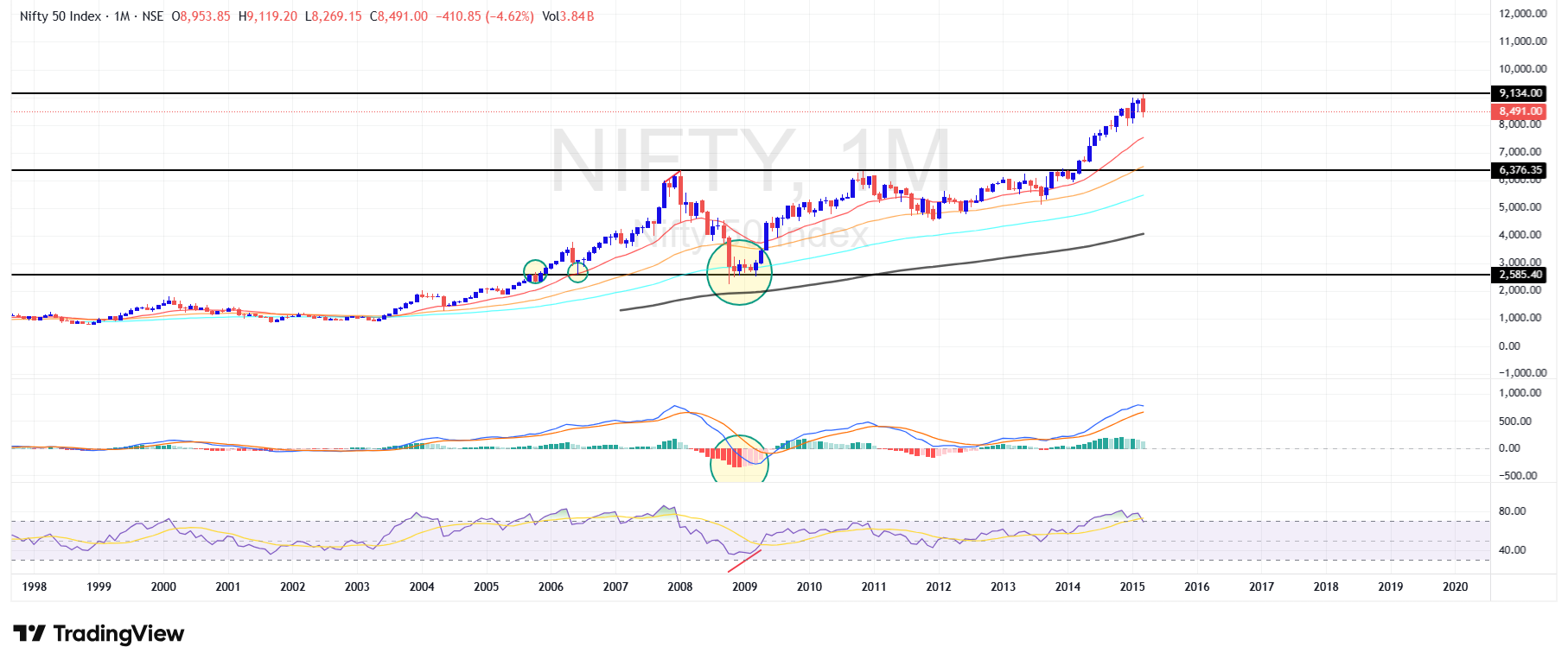Click the 2016 year on time axis
This screenshot has height=666, width=1568.
(x=1197, y=587)
